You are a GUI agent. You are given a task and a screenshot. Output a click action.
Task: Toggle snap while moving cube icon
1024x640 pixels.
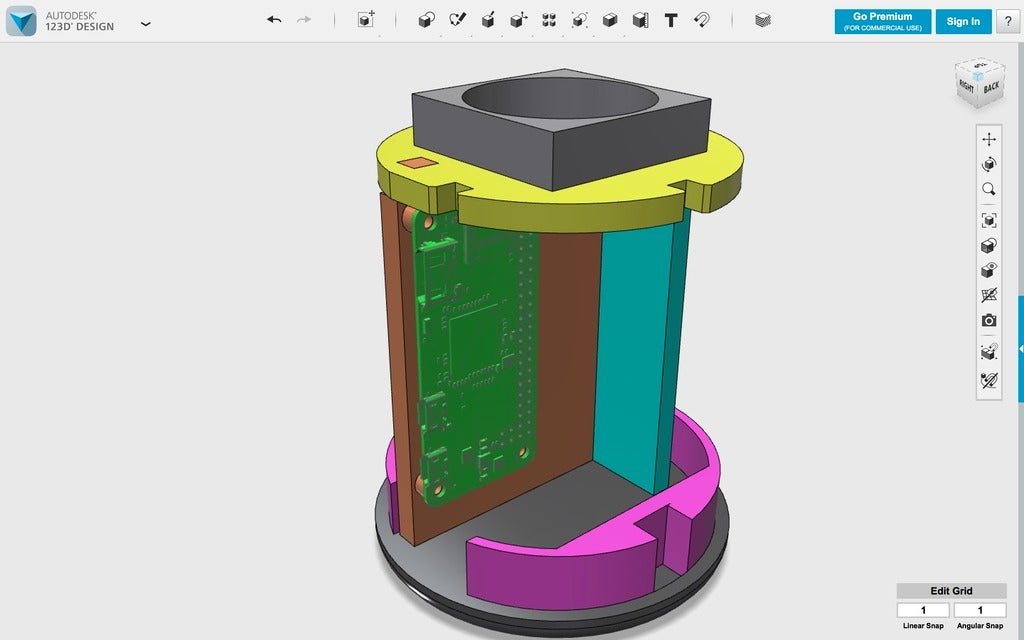coord(989,352)
